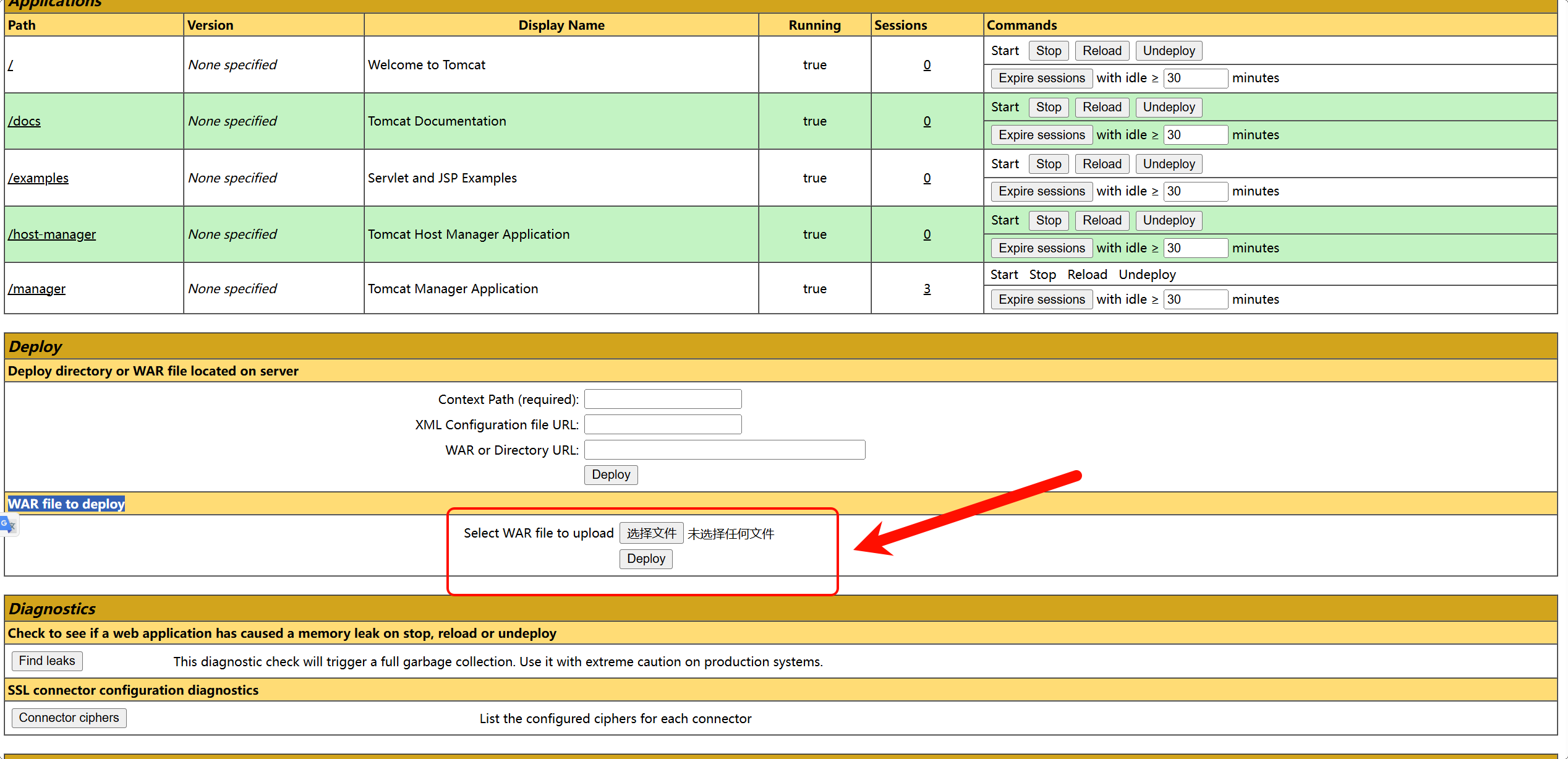Click idle minutes field for /manager

click(1195, 299)
